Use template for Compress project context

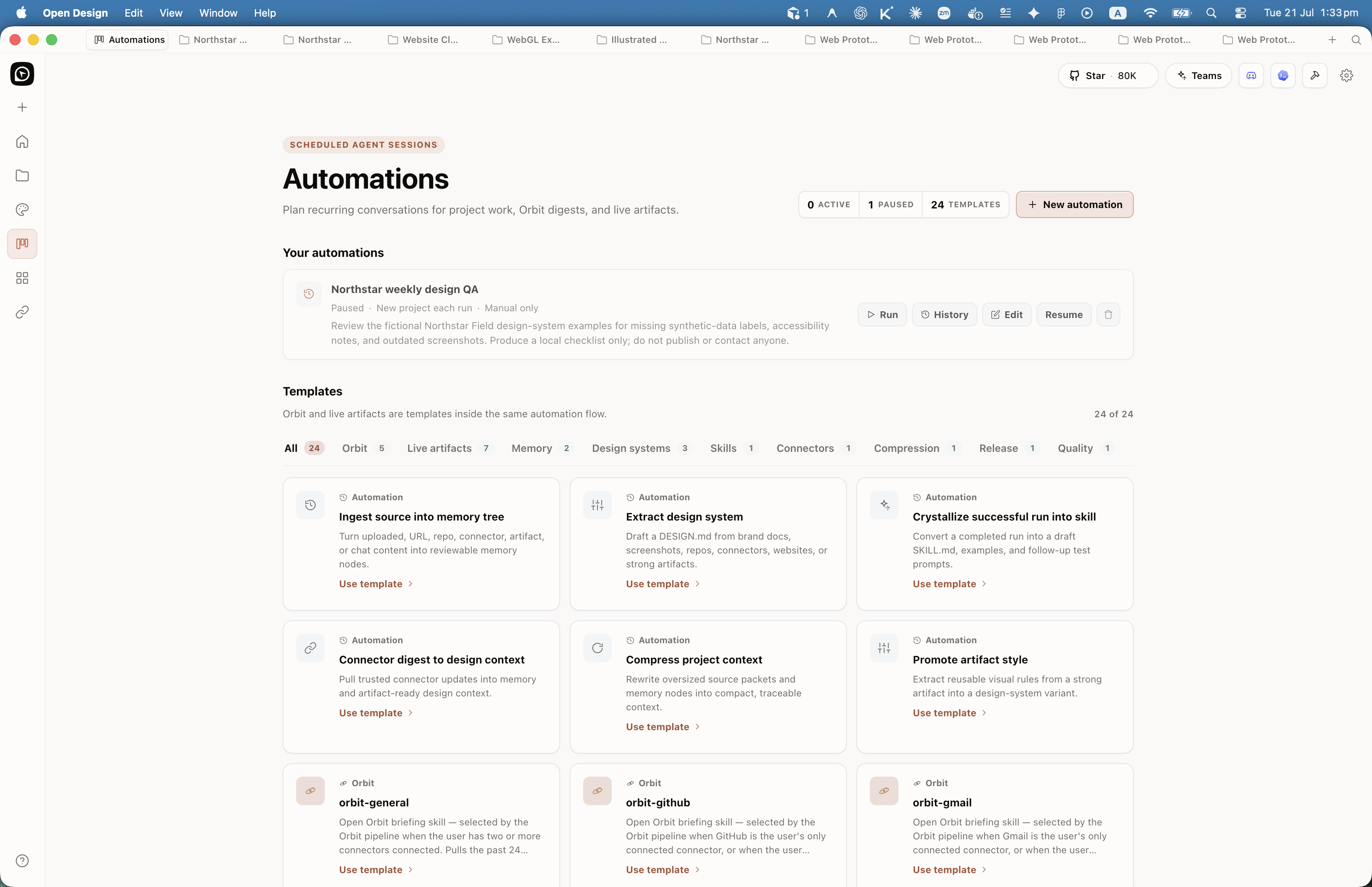coord(663,727)
